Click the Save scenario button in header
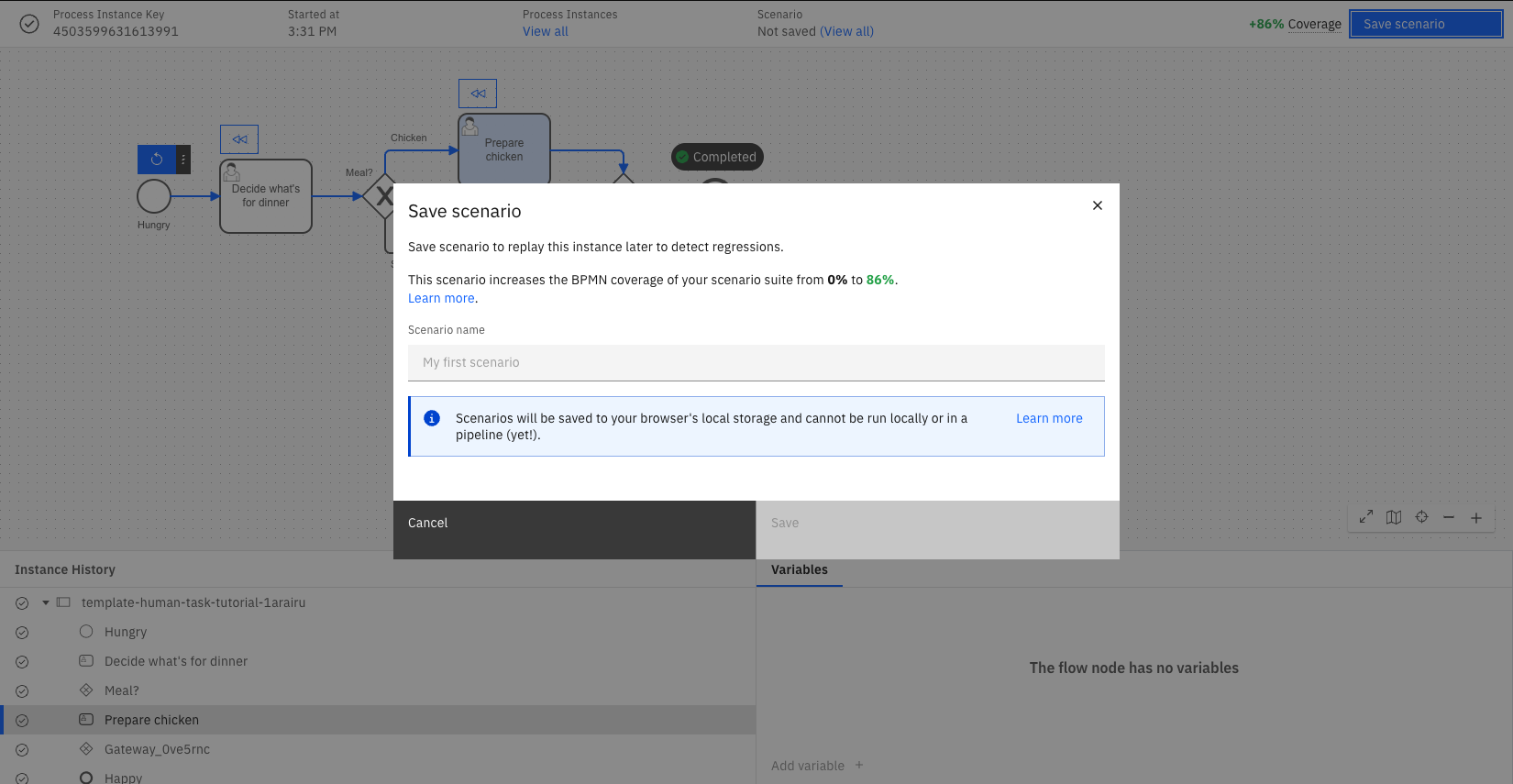The width and height of the screenshot is (1513, 784). click(1425, 24)
